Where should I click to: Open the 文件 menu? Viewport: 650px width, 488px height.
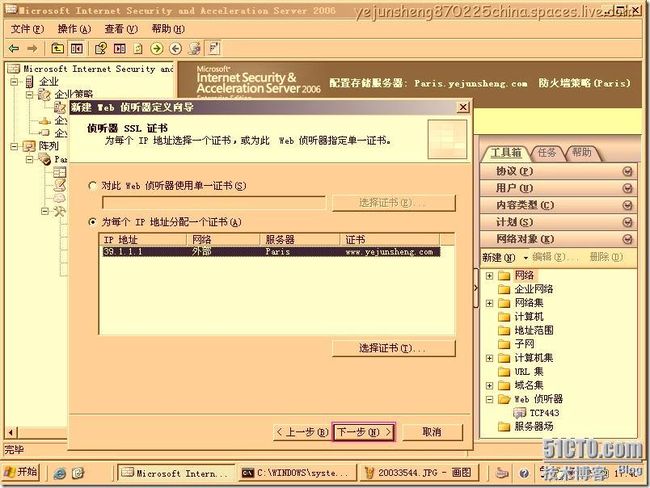[27, 29]
